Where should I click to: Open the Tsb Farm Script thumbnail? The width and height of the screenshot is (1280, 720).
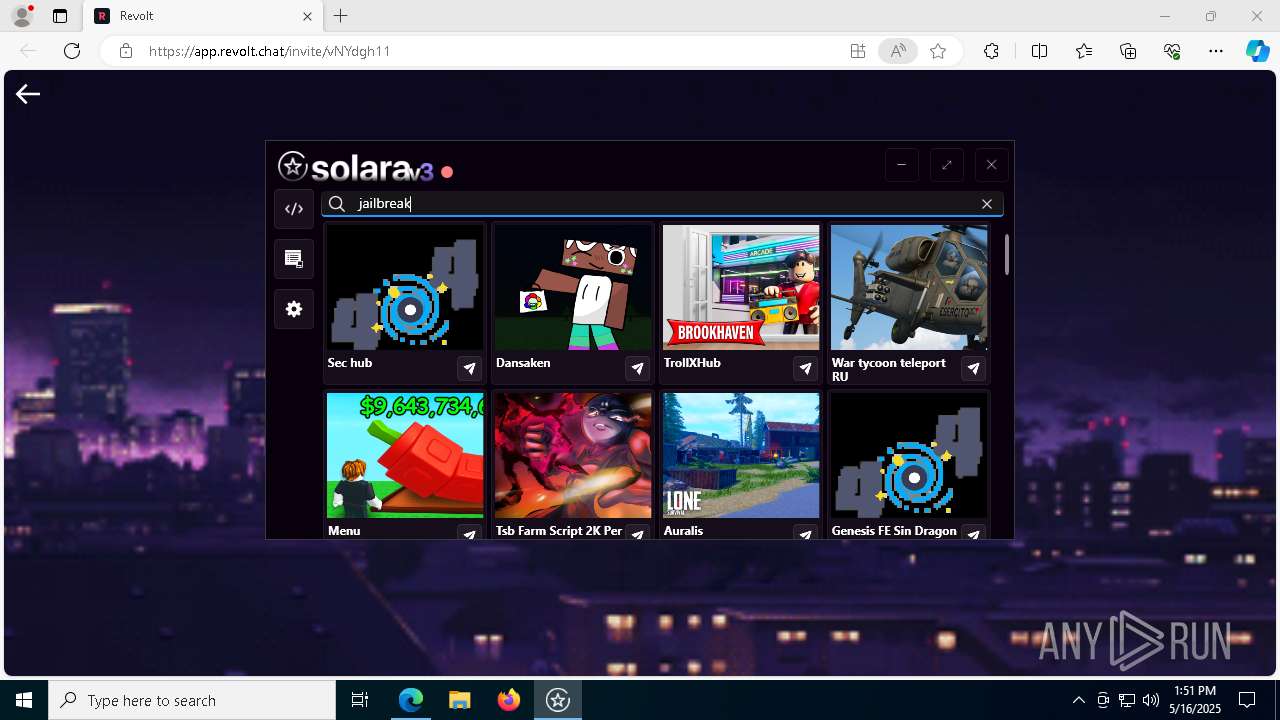pos(573,455)
